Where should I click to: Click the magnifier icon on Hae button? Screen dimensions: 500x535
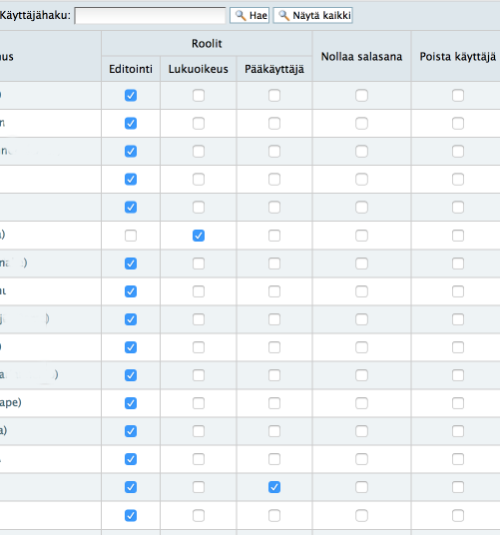[x=241, y=15]
